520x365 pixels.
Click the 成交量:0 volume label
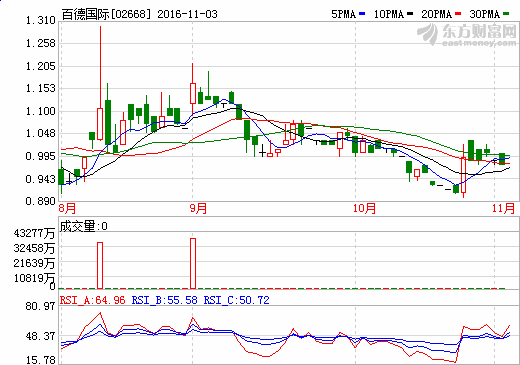(83, 226)
